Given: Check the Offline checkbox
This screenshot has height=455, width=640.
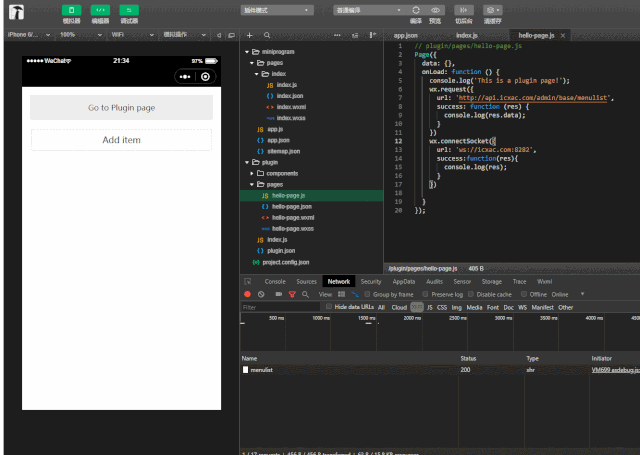Looking at the screenshot, I should [524, 294].
